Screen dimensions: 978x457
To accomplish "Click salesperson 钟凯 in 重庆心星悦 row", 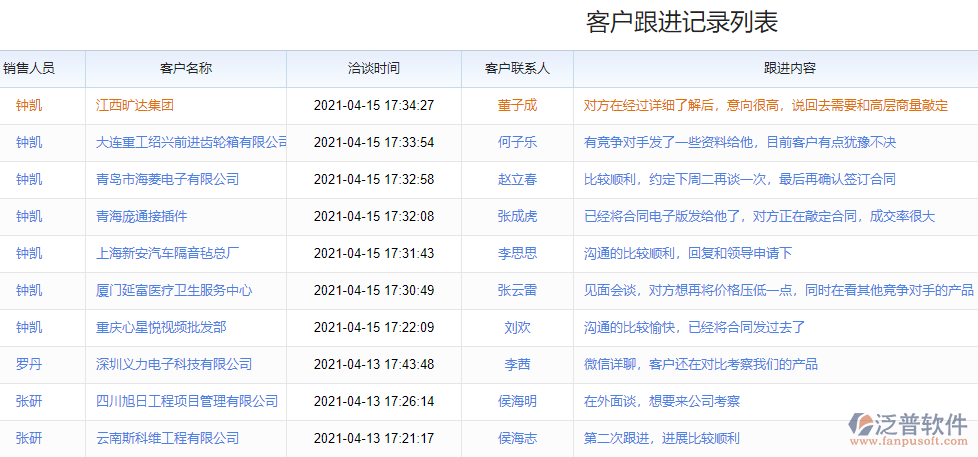I will click(x=29, y=327).
